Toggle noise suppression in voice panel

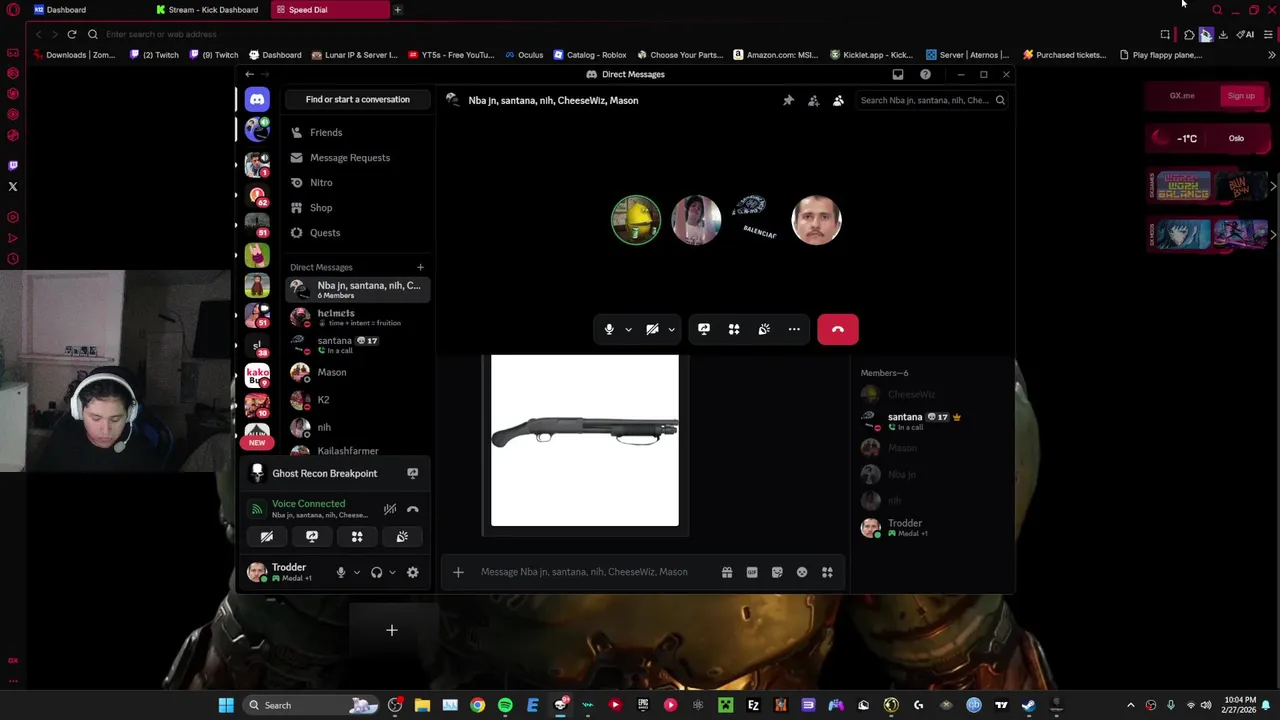click(x=390, y=509)
